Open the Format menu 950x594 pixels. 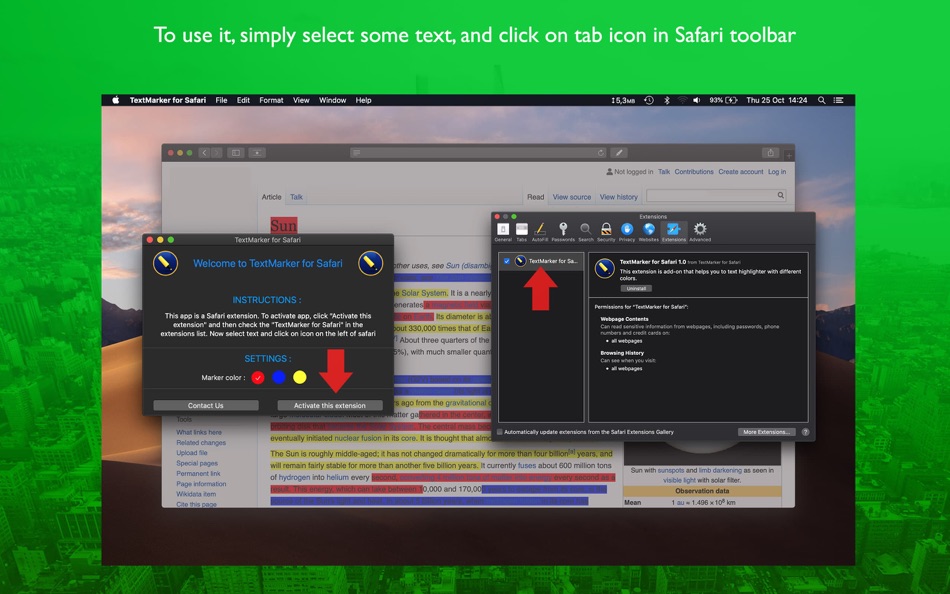271,100
